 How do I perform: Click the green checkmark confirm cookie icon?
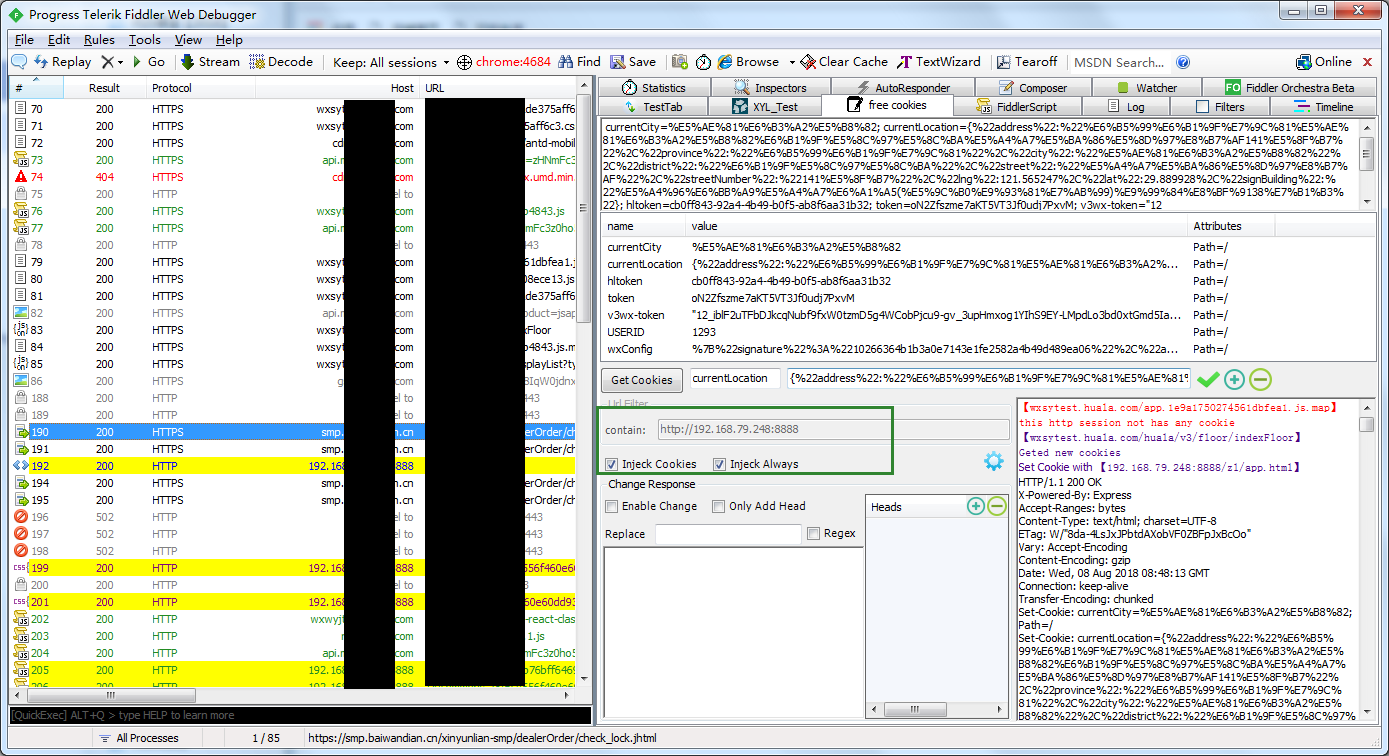[x=1208, y=380]
